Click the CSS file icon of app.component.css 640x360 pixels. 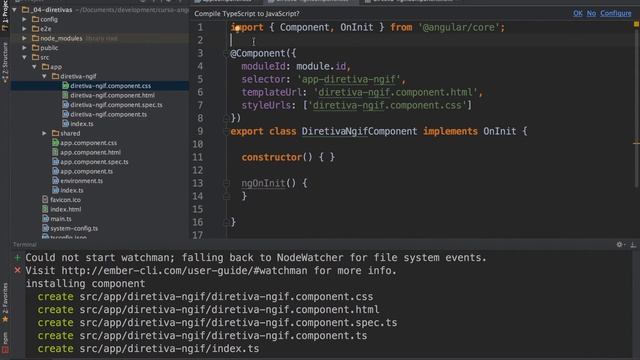[56, 143]
